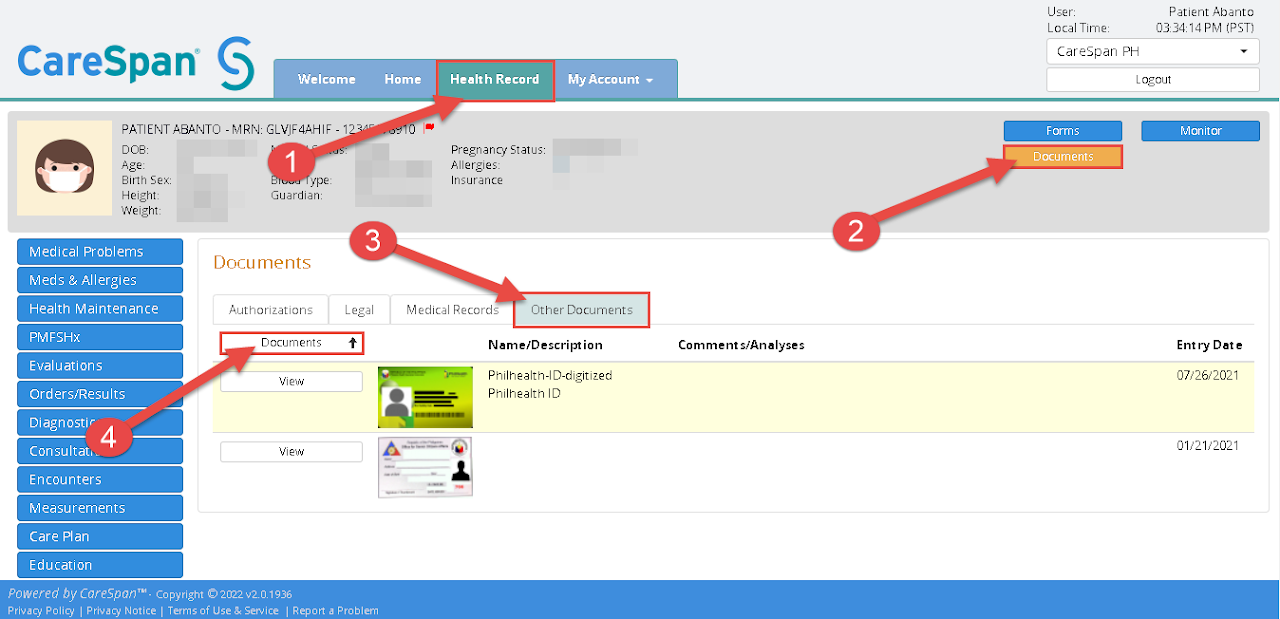Open Care Plan section
The height and width of the screenshot is (619, 1280).
point(100,536)
